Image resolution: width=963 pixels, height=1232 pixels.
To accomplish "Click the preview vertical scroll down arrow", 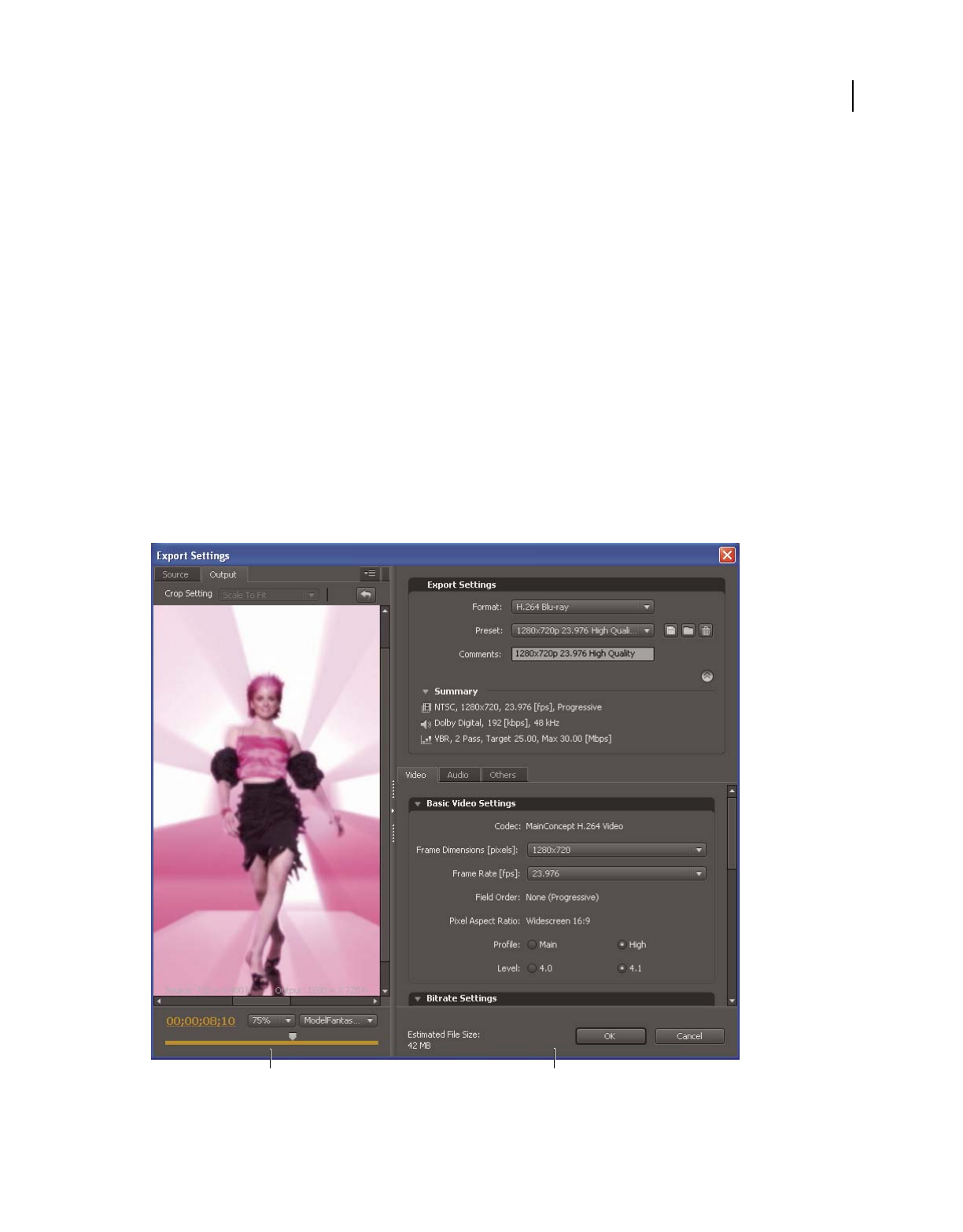I will click(386, 991).
